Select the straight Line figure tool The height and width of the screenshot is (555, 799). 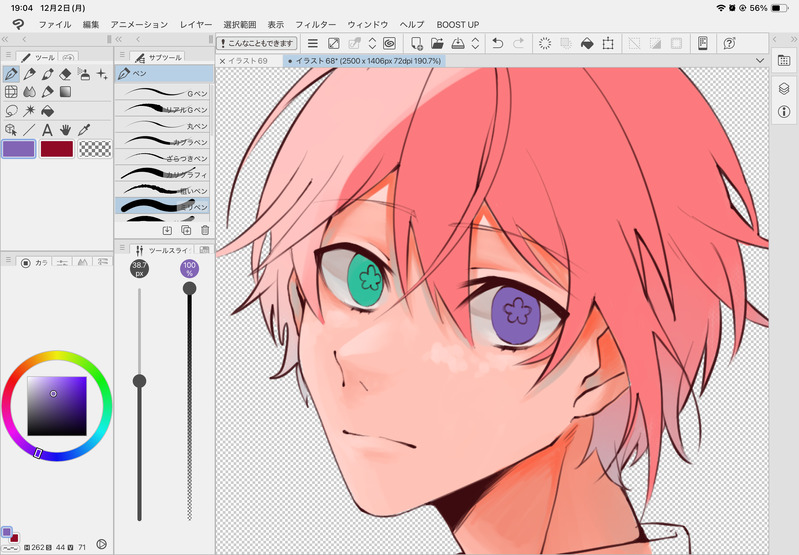(30, 129)
